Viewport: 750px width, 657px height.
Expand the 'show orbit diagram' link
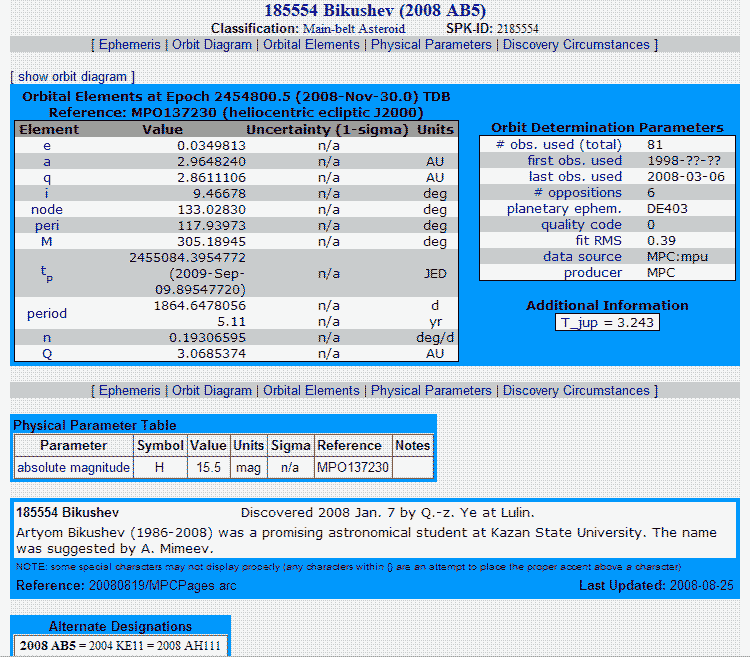[x=73, y=77]
